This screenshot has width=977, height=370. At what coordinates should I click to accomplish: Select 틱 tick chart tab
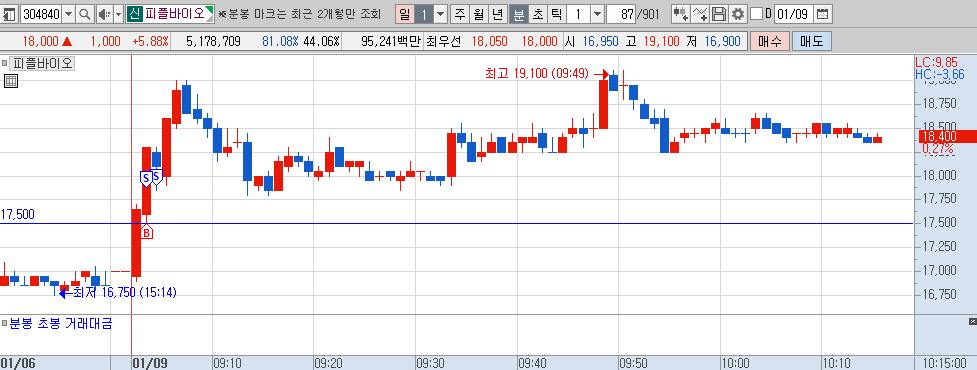(x=556, y=14)
